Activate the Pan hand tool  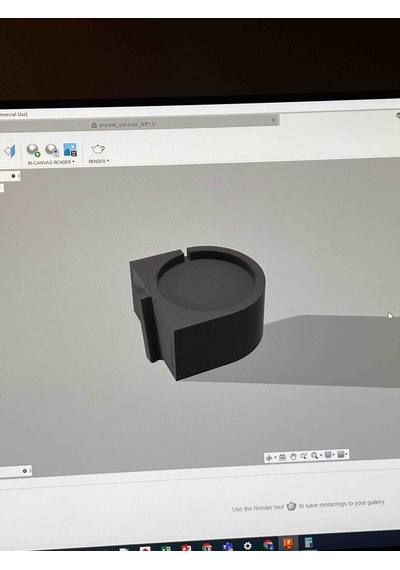(x=293, y=457)
